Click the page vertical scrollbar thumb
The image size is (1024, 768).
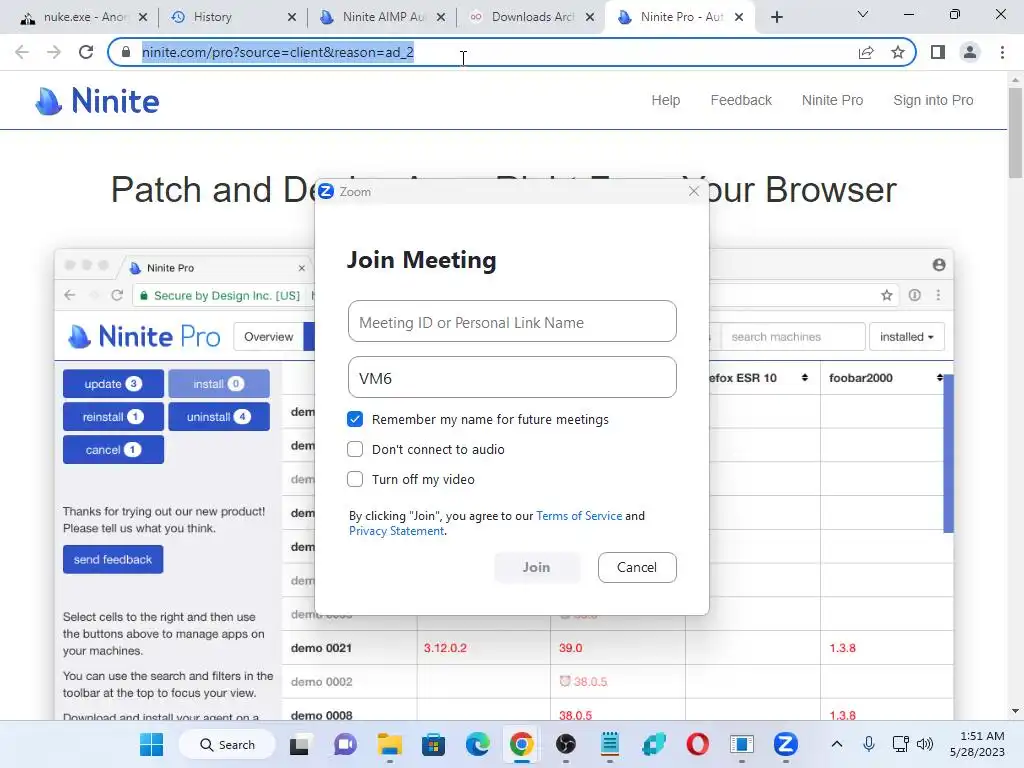[1015, 132]
